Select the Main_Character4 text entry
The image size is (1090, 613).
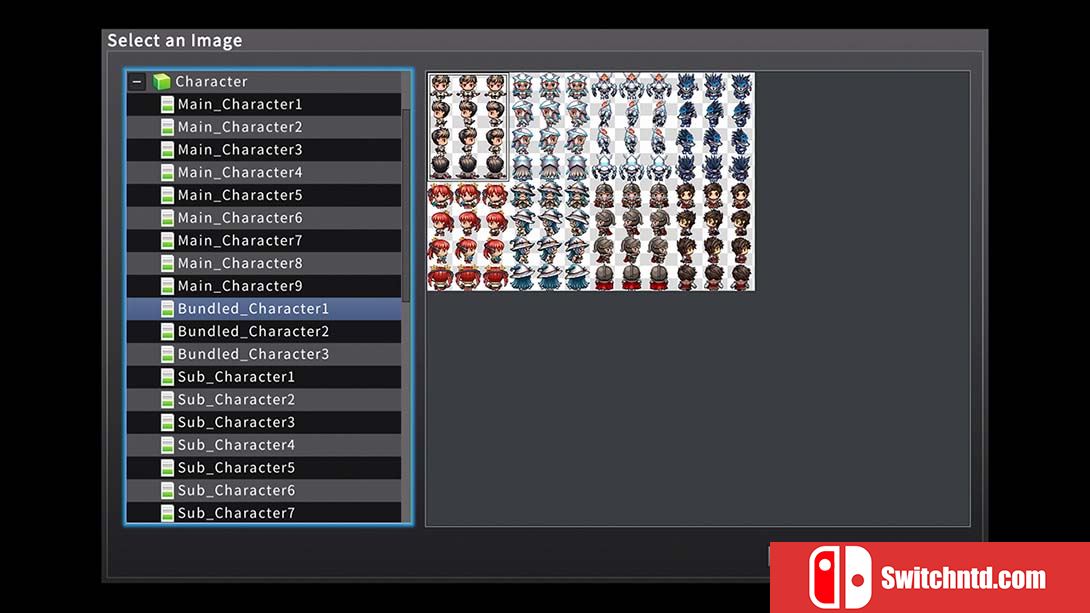pyautogui.click(x=240, y=172)
